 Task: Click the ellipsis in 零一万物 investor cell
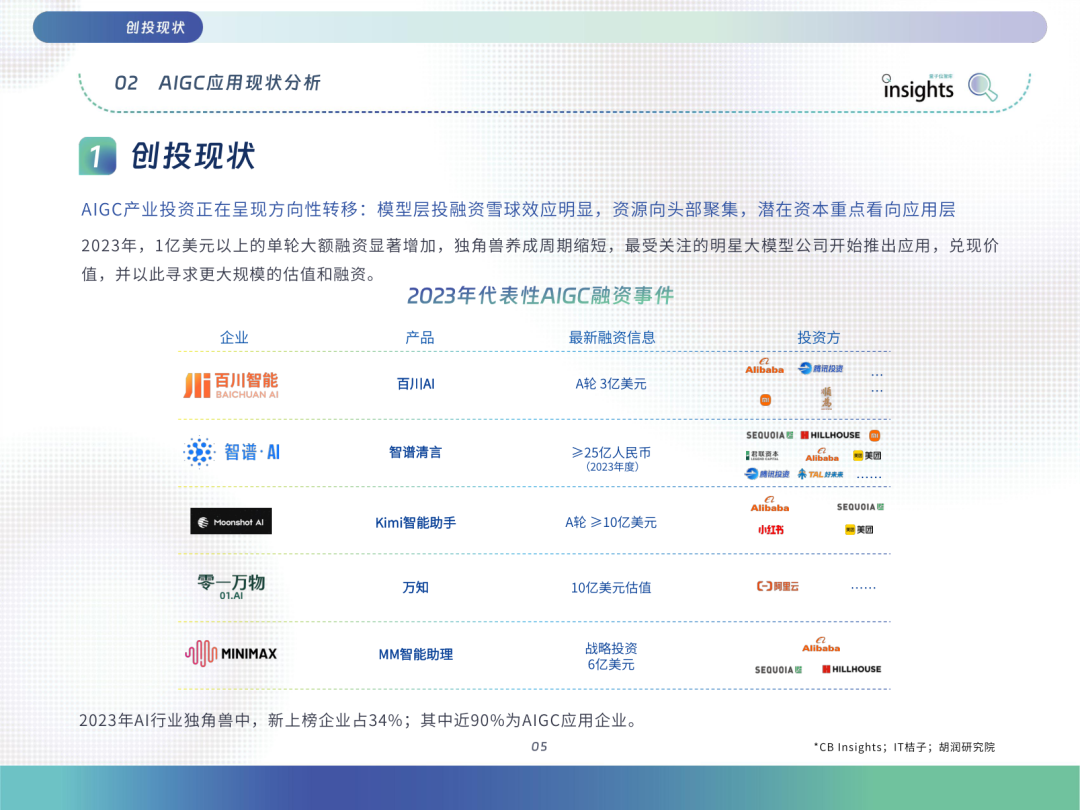coord(864,588)
